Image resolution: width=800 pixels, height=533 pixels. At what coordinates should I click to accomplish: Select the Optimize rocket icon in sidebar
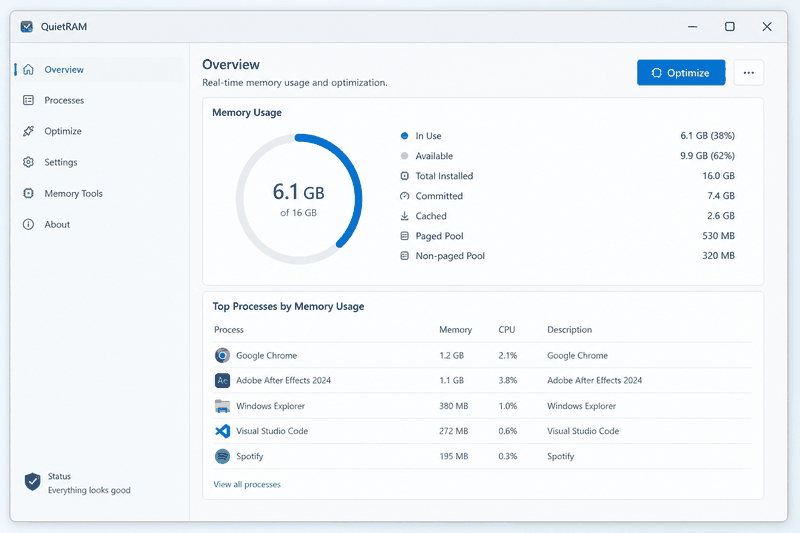(29, 131)
